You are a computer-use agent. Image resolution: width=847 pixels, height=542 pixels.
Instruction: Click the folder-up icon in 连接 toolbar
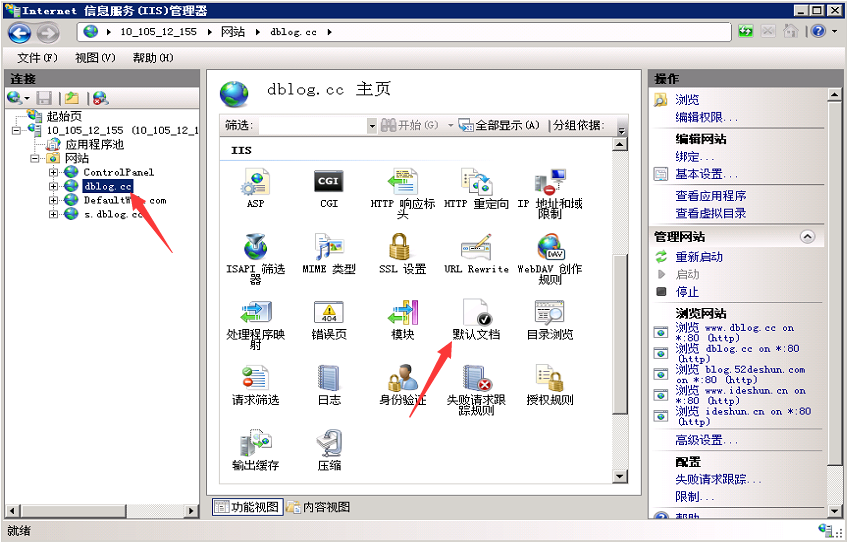point(71,98)
